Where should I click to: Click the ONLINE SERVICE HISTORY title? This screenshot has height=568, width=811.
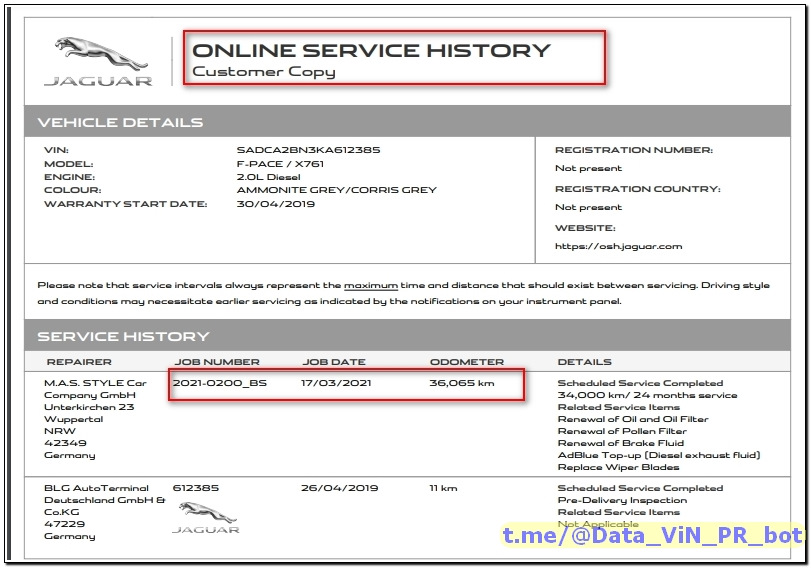coord(371,51)
